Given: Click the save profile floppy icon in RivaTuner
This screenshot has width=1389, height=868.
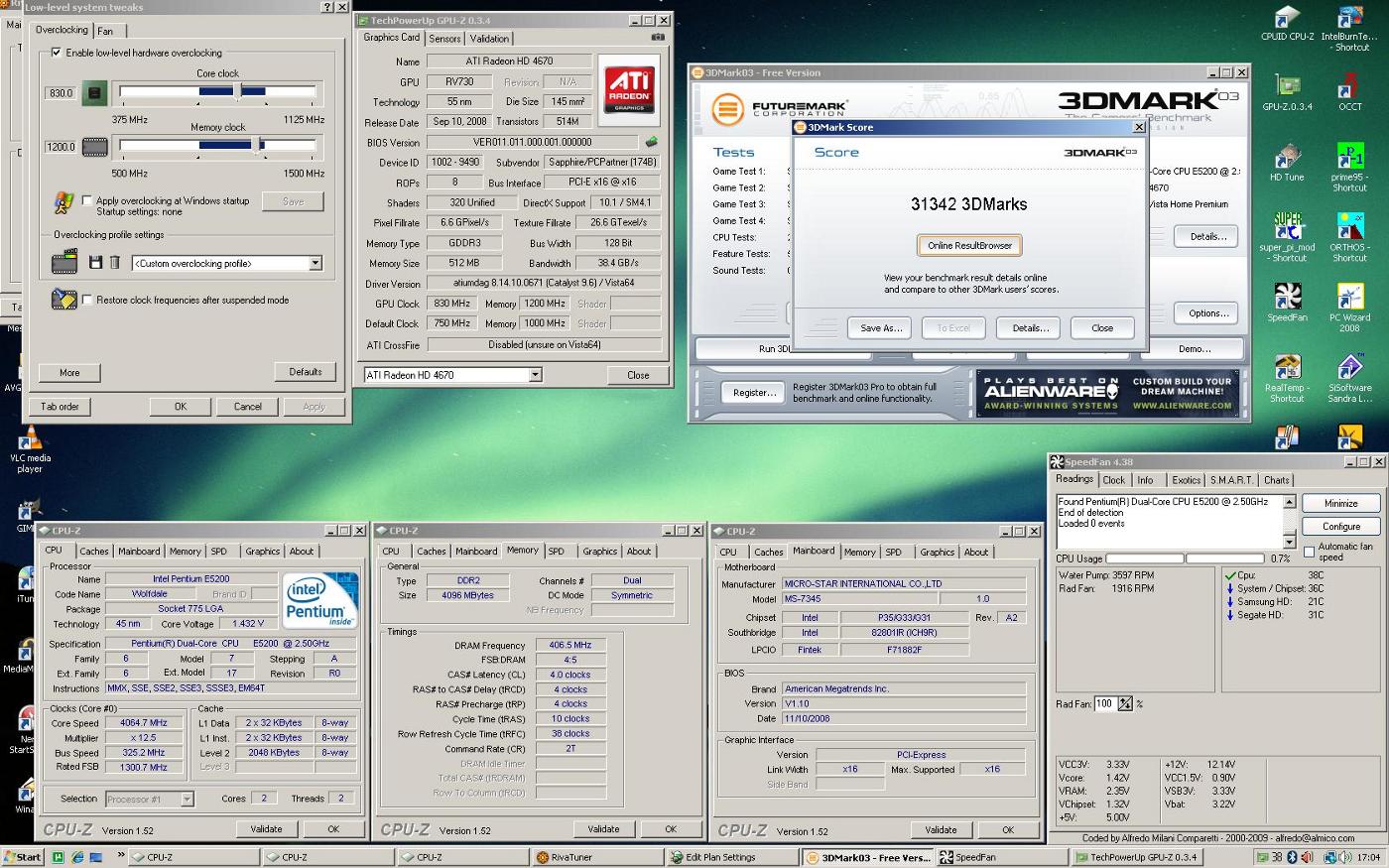Looking at the screenshot, I should [95, 262].
